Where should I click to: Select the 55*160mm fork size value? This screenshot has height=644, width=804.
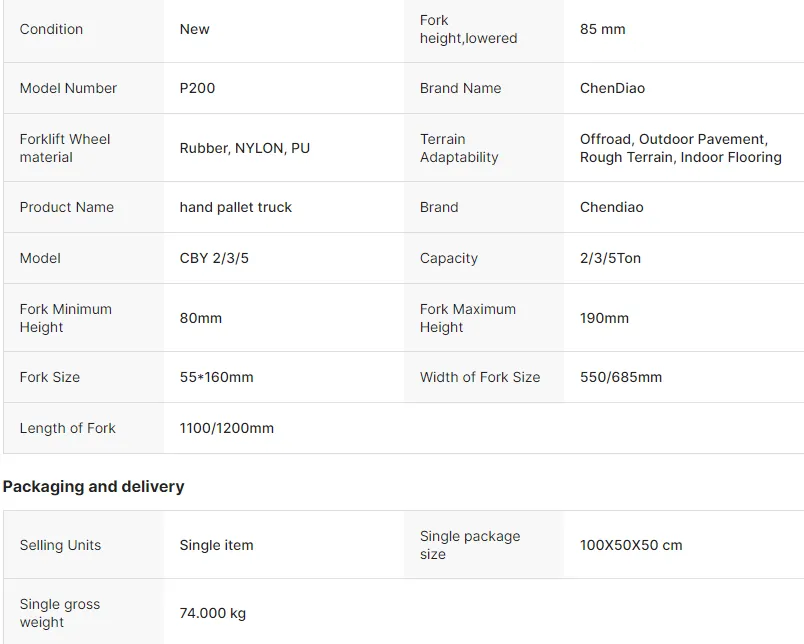pos(216,377)
